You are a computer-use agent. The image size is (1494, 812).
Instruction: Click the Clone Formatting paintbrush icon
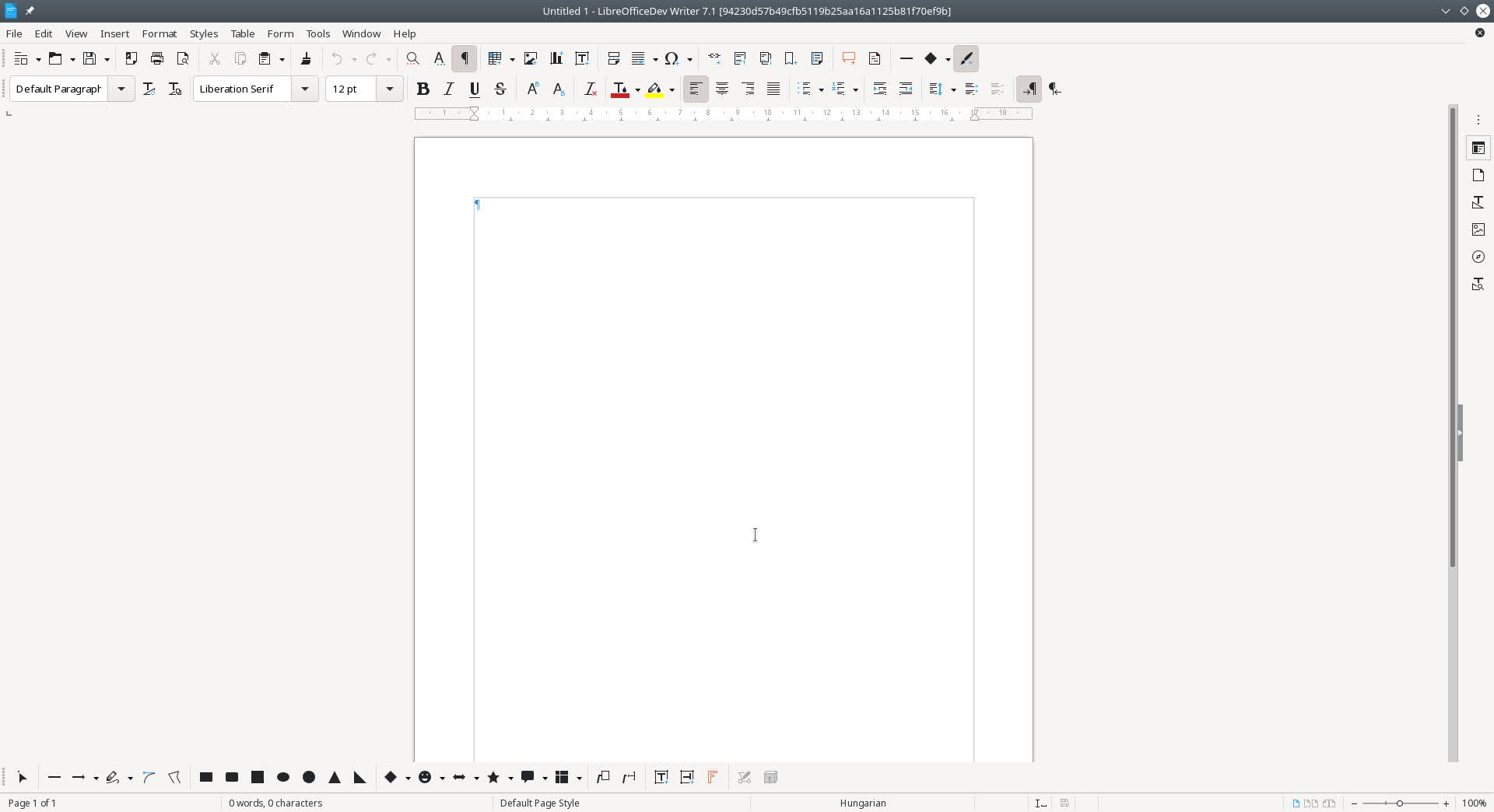pyautogui.click(x=306, y=58)
